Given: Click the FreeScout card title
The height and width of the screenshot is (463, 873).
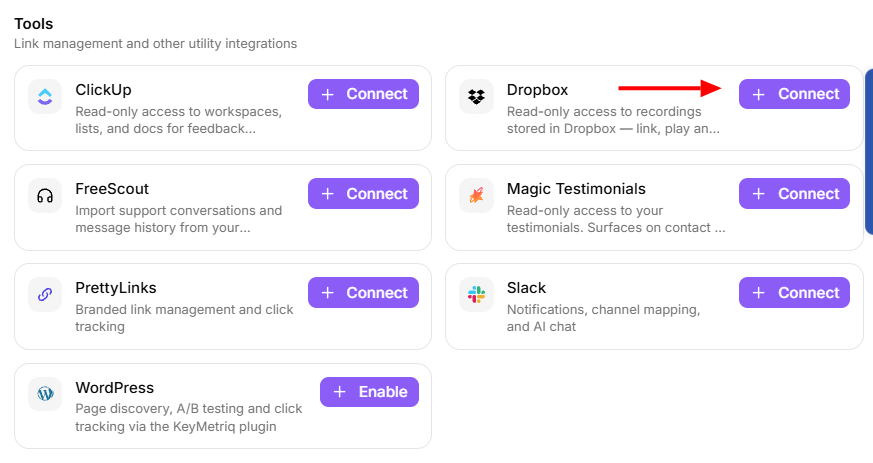Looking at the screenshot, I should tap(112, 189).
